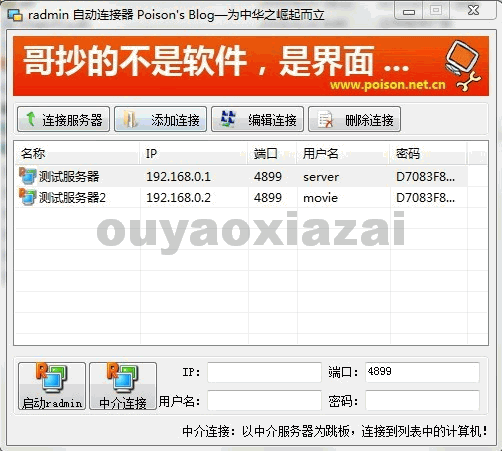Focus the 用户名 username input field
This screenshot has width=502, height=451.
click(264, 400)
